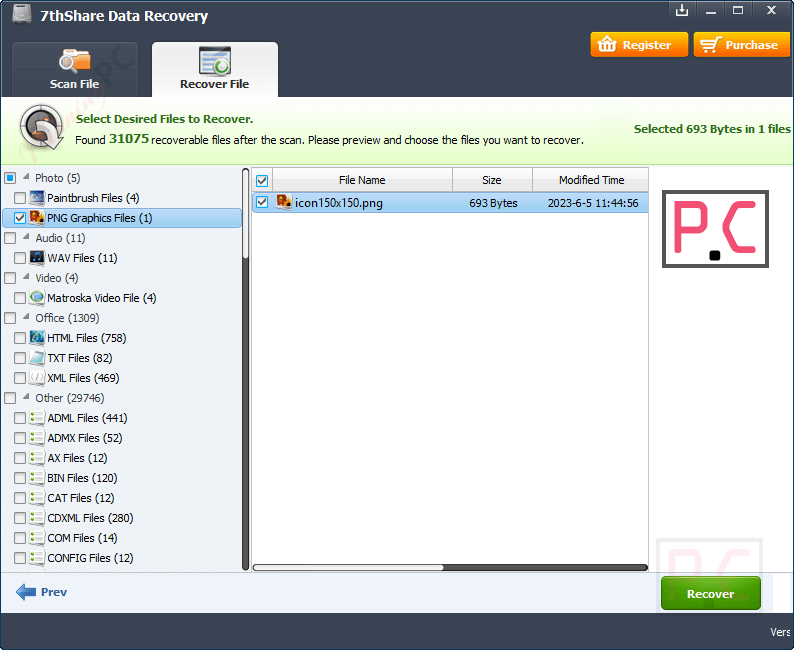Check the COM Files checkbox

pyautogui.click(x=20, y=538)
